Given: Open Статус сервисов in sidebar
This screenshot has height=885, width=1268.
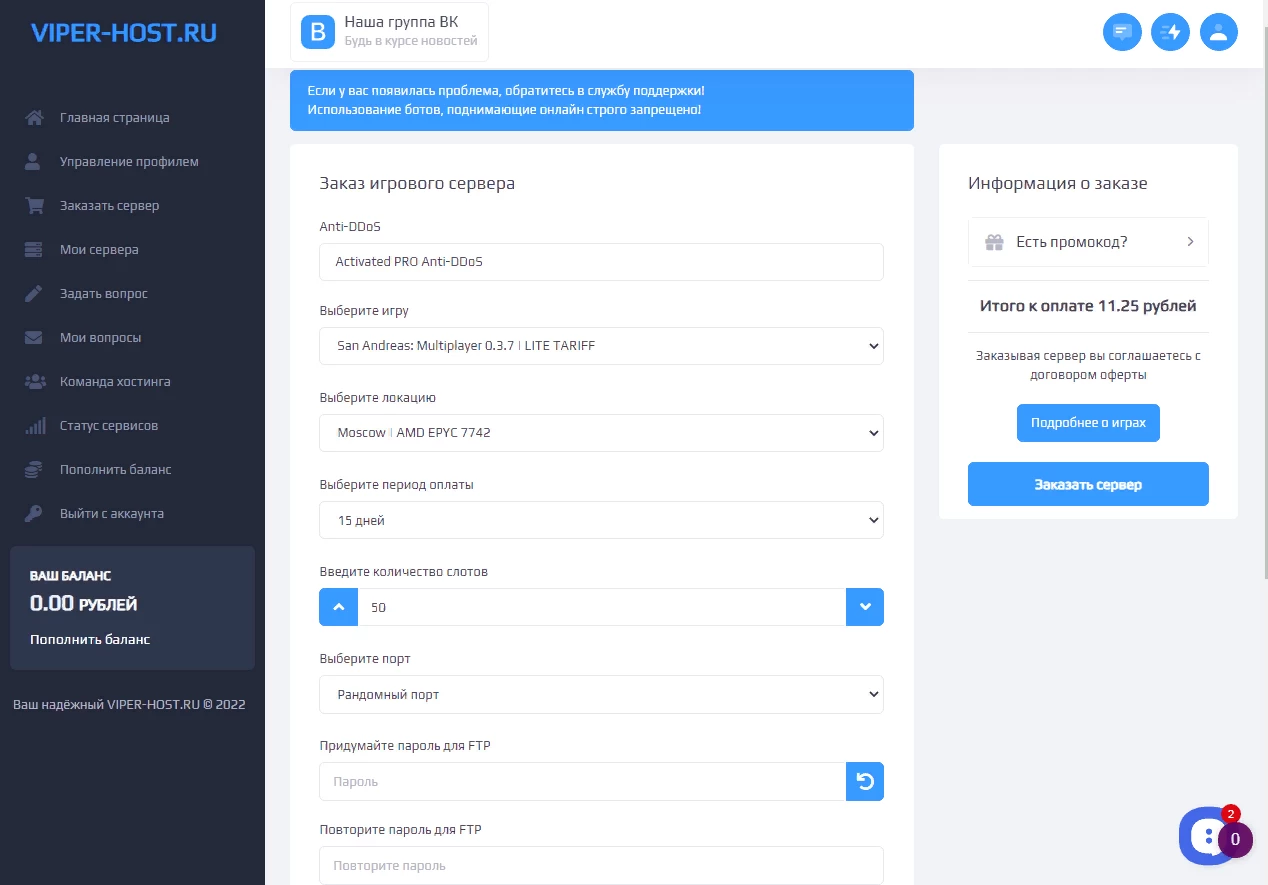Looking at the screenshot, I should pyautogui.click(x=109, y=426).
